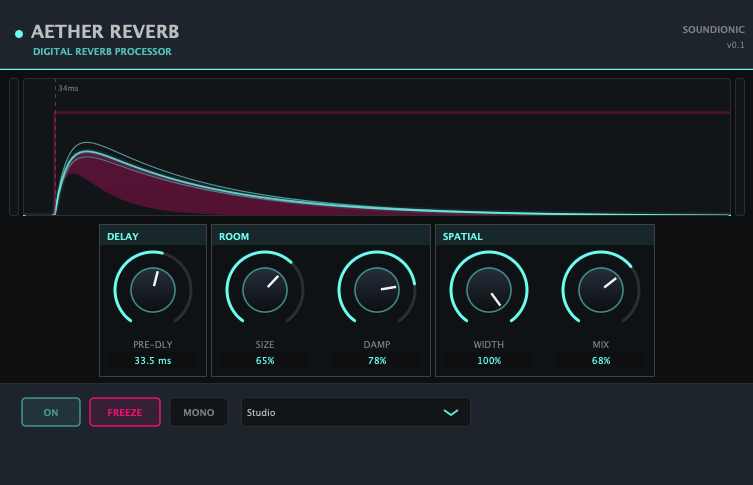Image resolution: width=753 pixels, height=485 pixels.
Task: Click the DAMP label
Action: (377, 344)
